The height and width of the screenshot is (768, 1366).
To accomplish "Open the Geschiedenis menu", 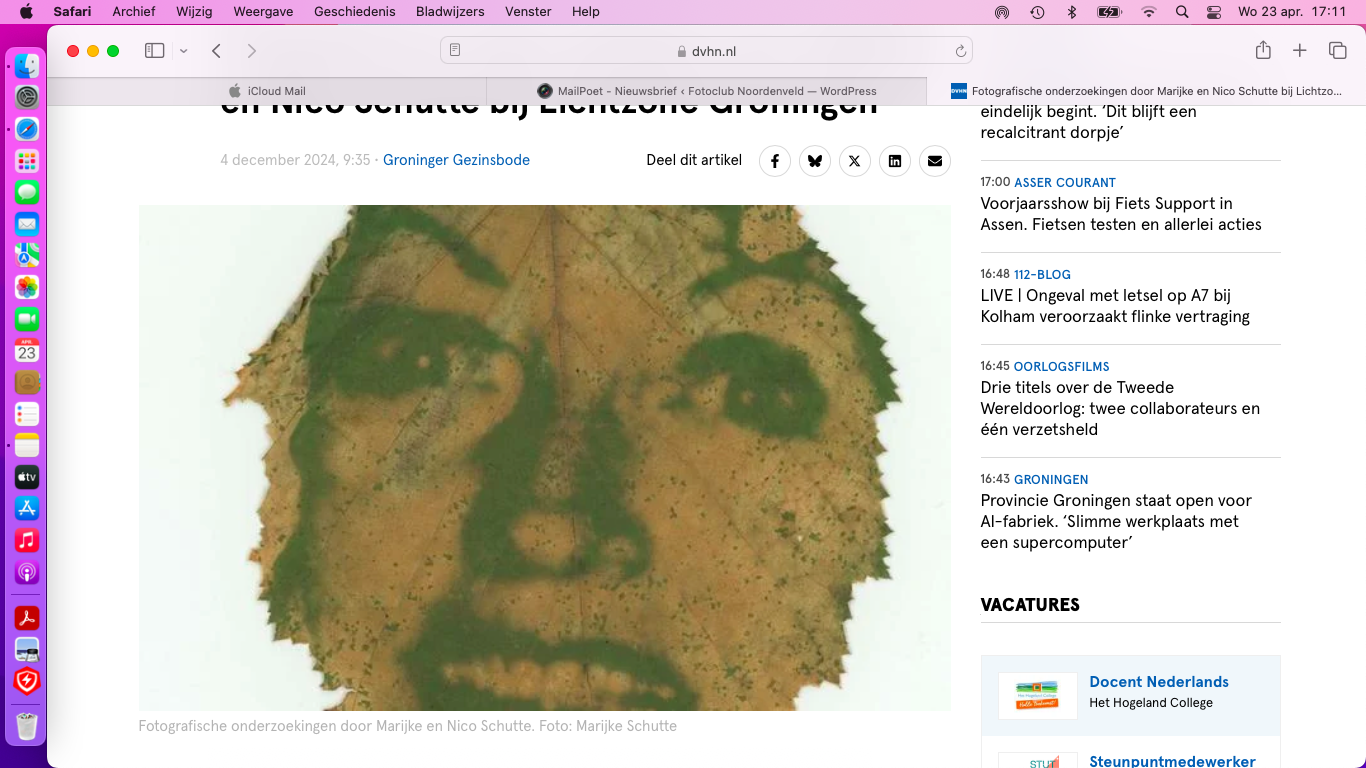I will (x=355, y=12).
